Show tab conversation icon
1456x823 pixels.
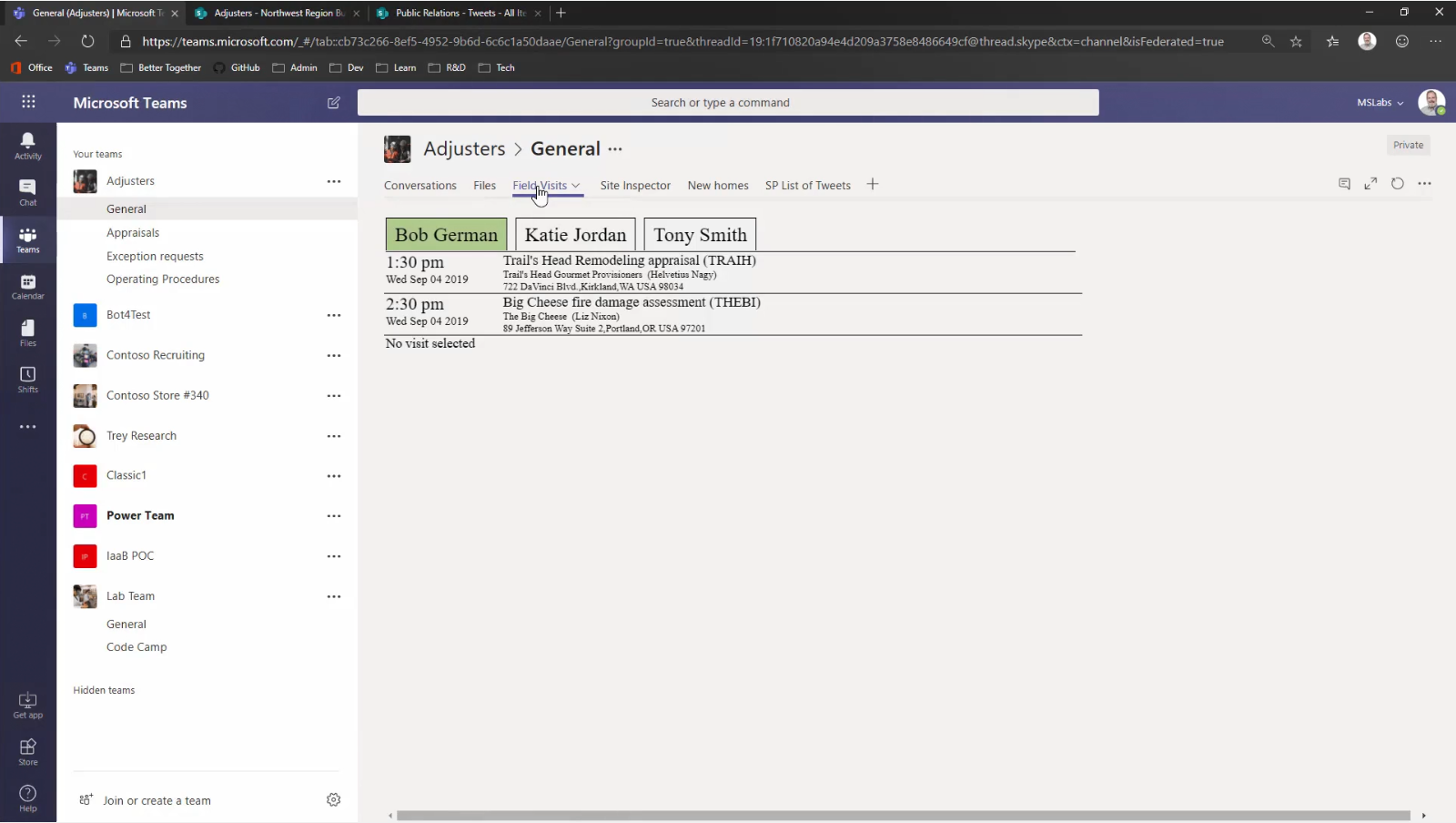click(1344, 184)
